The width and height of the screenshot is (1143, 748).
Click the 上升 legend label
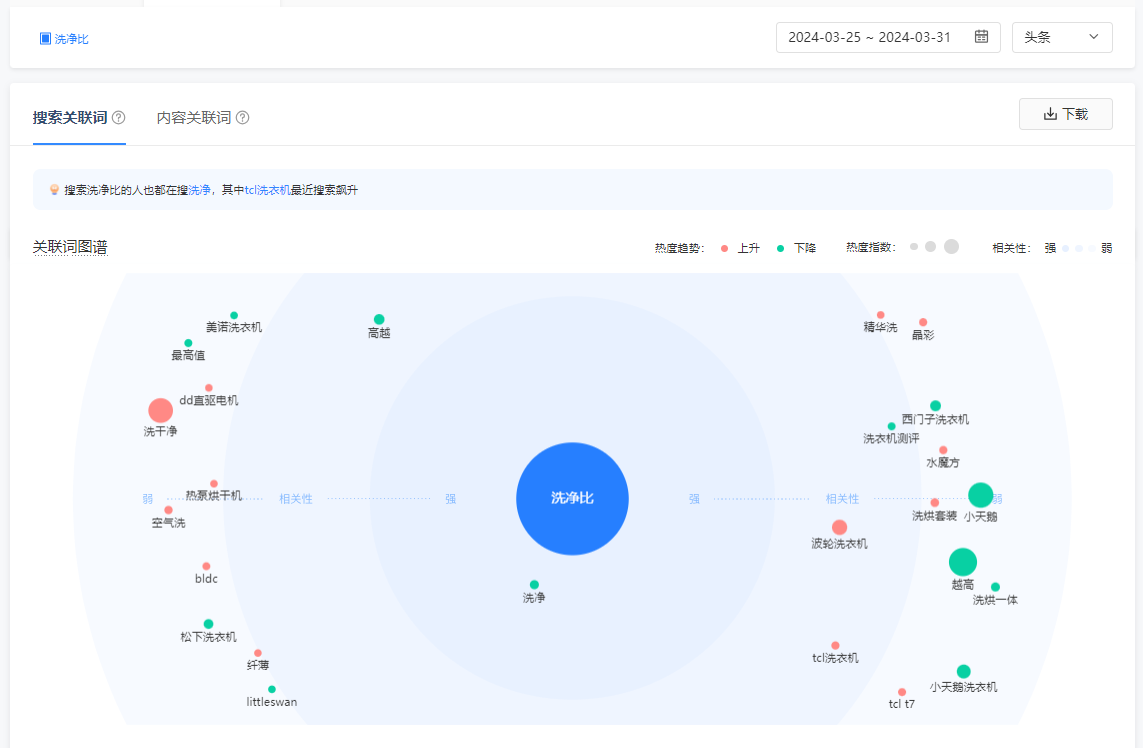coord(749,249)
